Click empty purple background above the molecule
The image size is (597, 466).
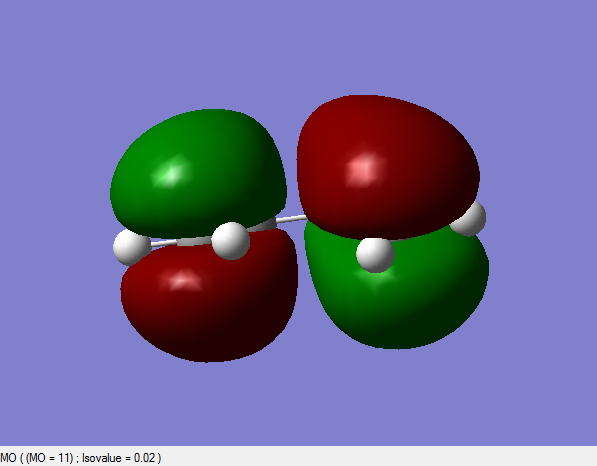coord(298,46)
